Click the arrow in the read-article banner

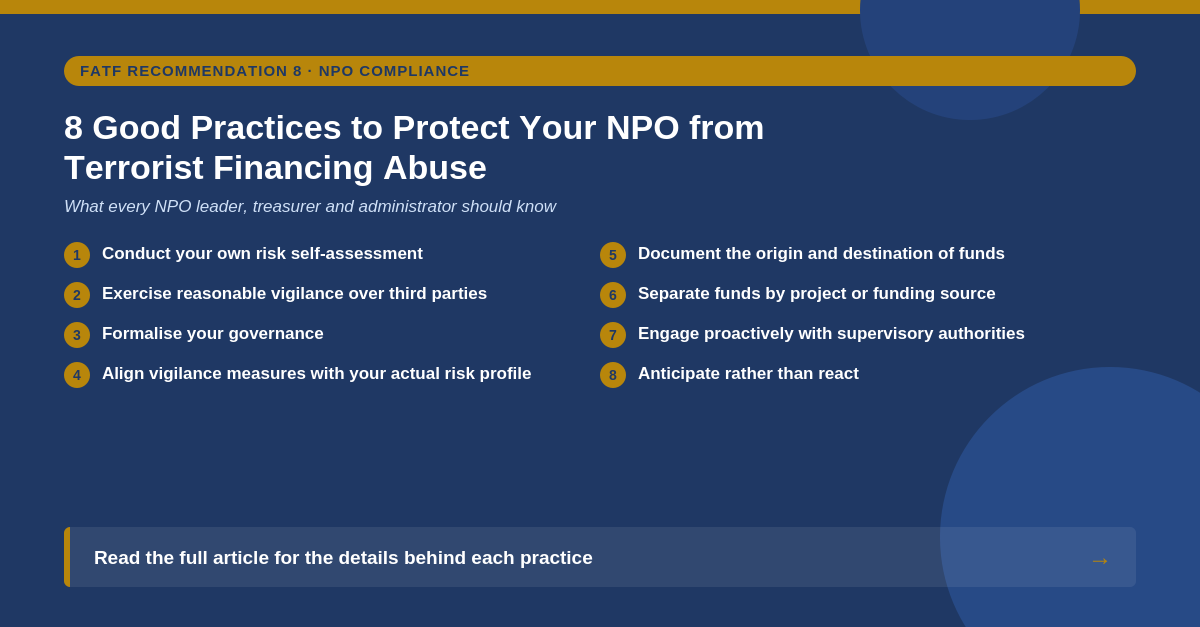pos(1100,560)
